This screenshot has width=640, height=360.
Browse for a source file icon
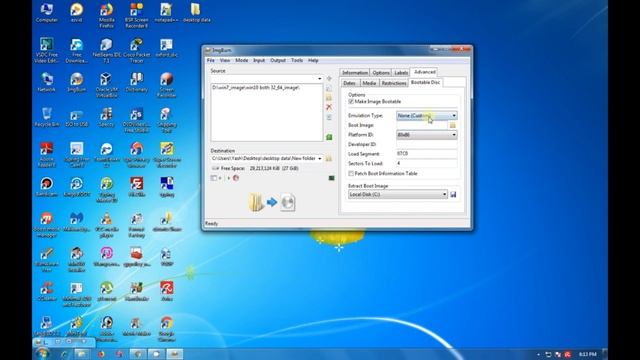click(329, 88)
